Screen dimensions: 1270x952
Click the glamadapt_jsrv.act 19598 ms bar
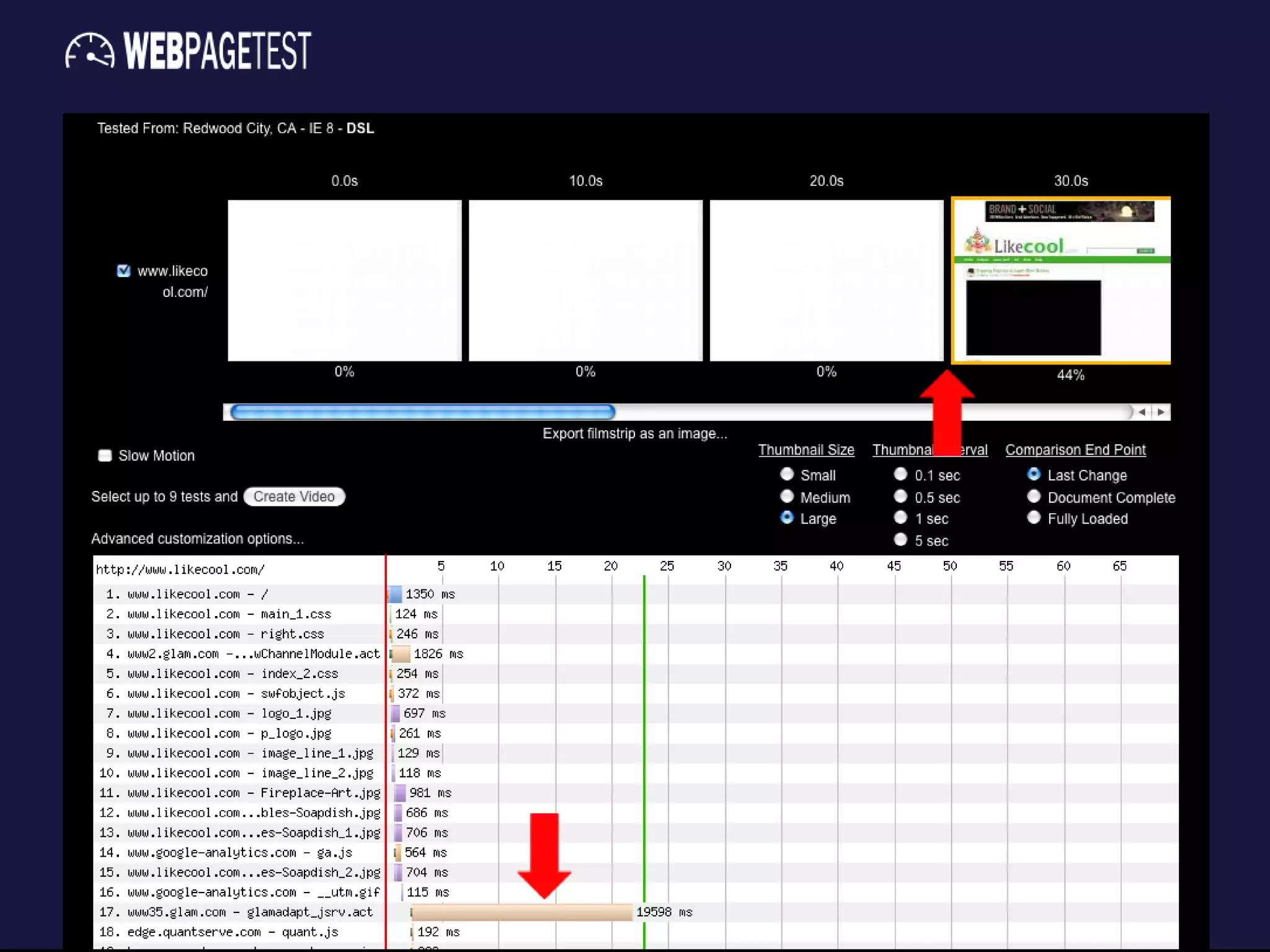pos(521,912)
